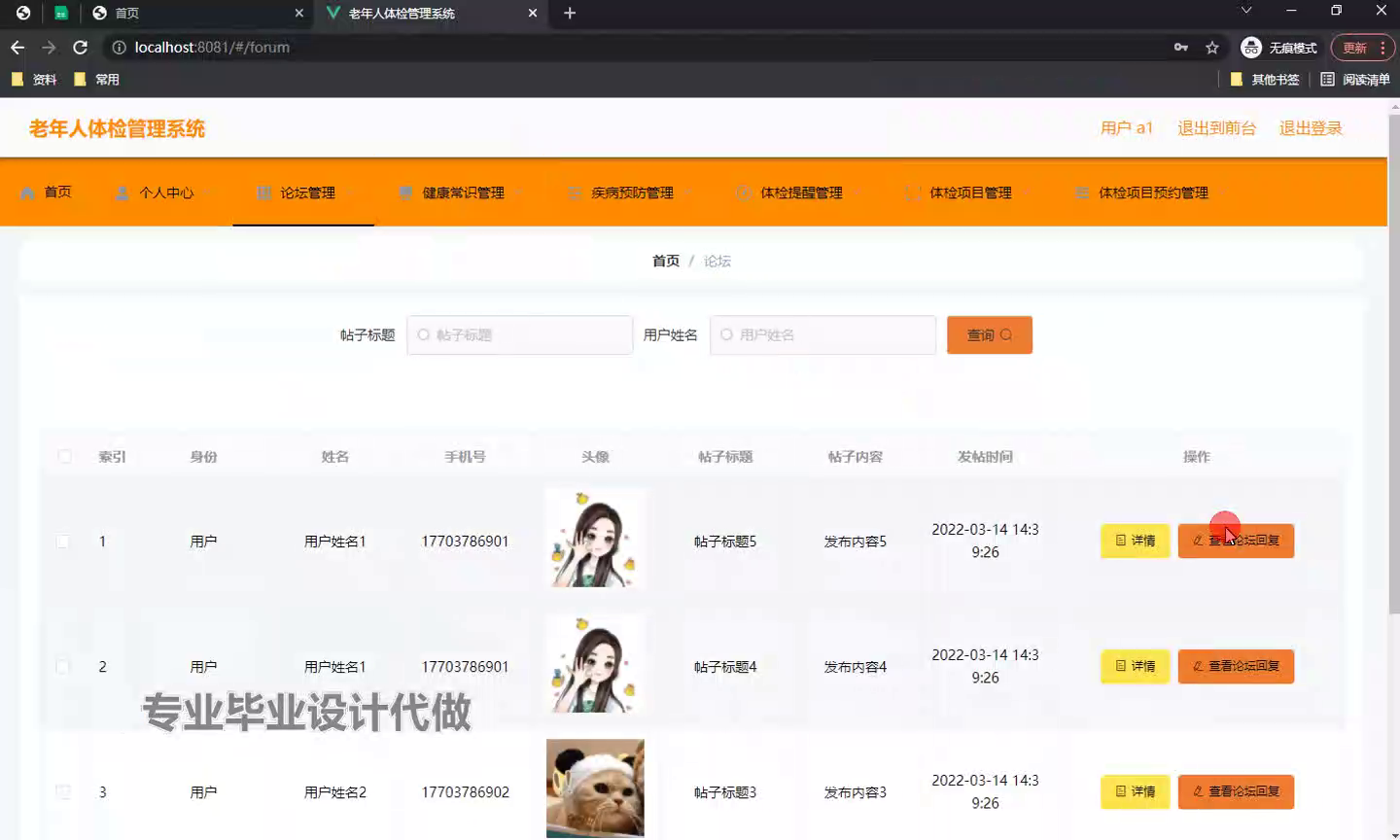The height and width of the screenshot is (840, 1400).
Task: Open the saved passwords key icon
Action: tap(1180, 47)
